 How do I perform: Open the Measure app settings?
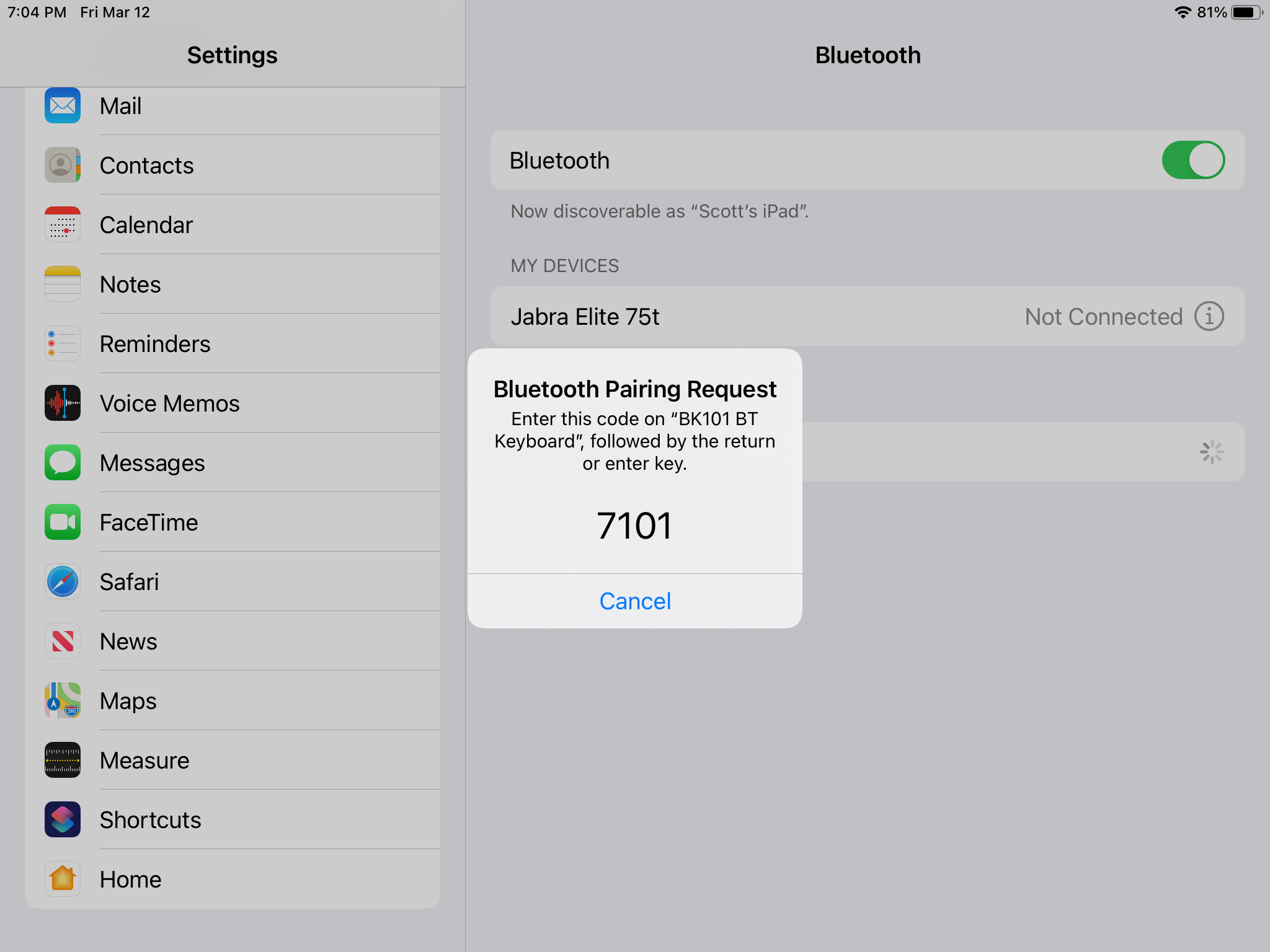pos(144,760)
